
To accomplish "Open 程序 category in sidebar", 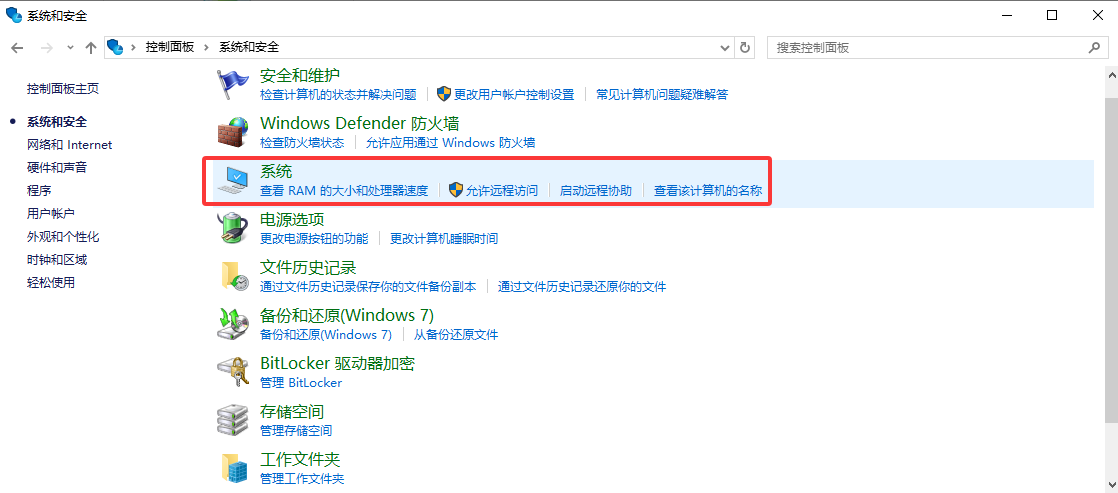I will pos(39,190).
